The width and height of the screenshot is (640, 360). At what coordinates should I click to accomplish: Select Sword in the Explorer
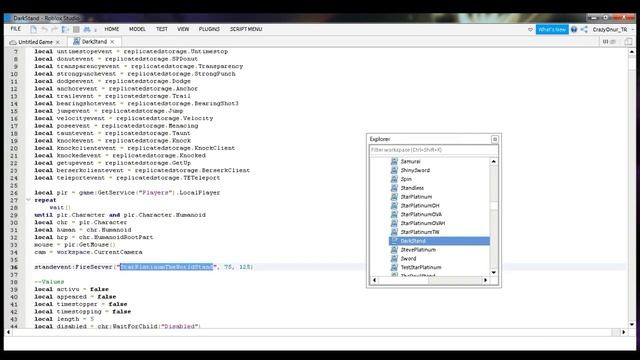408,258
